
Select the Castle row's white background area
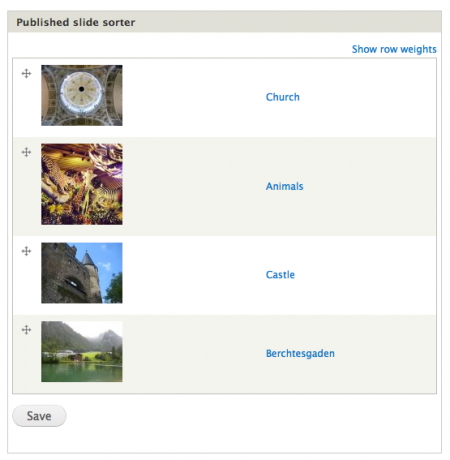tap(193, 275)
